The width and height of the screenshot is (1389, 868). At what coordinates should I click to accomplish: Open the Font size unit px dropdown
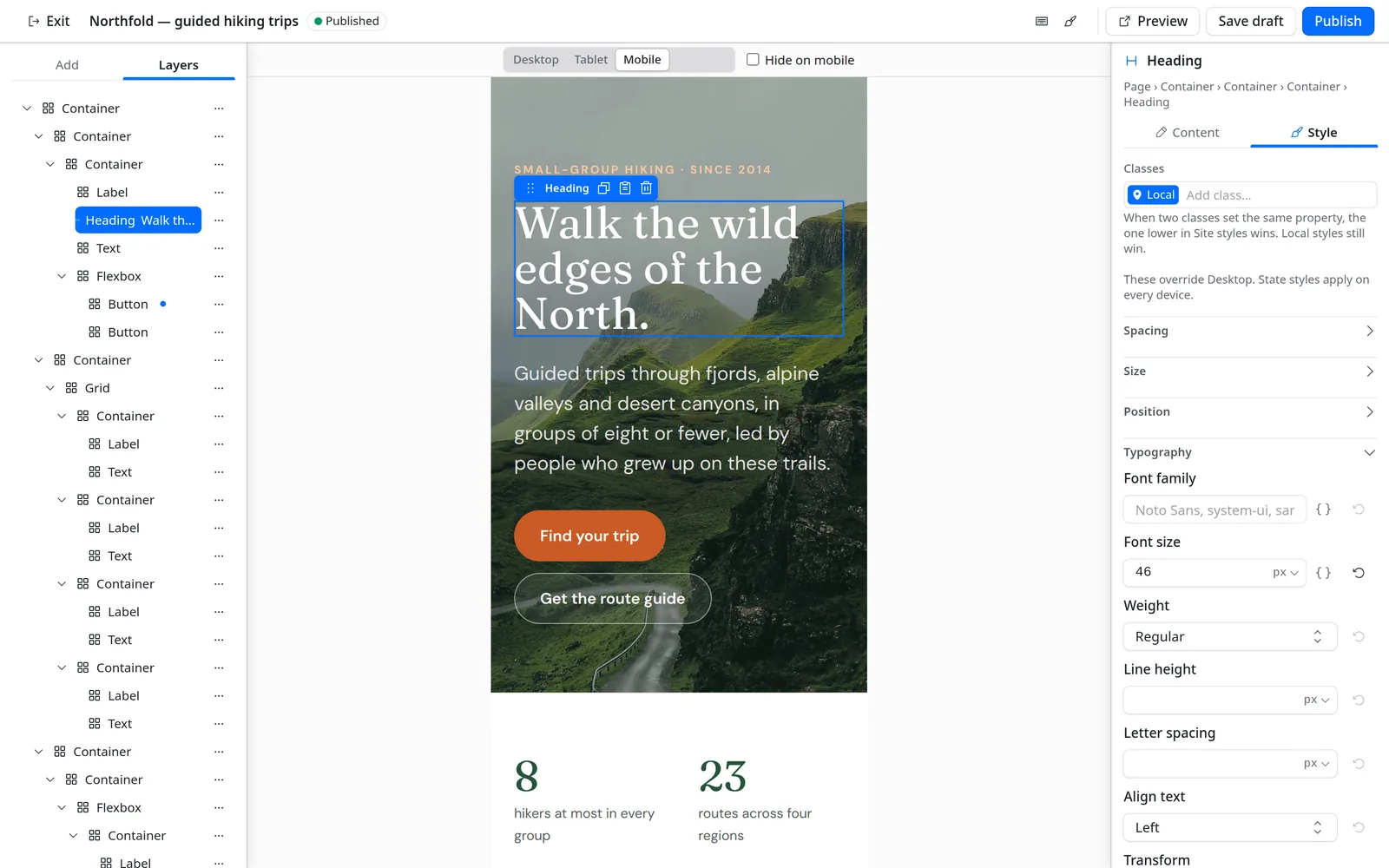pos(1286,573)
